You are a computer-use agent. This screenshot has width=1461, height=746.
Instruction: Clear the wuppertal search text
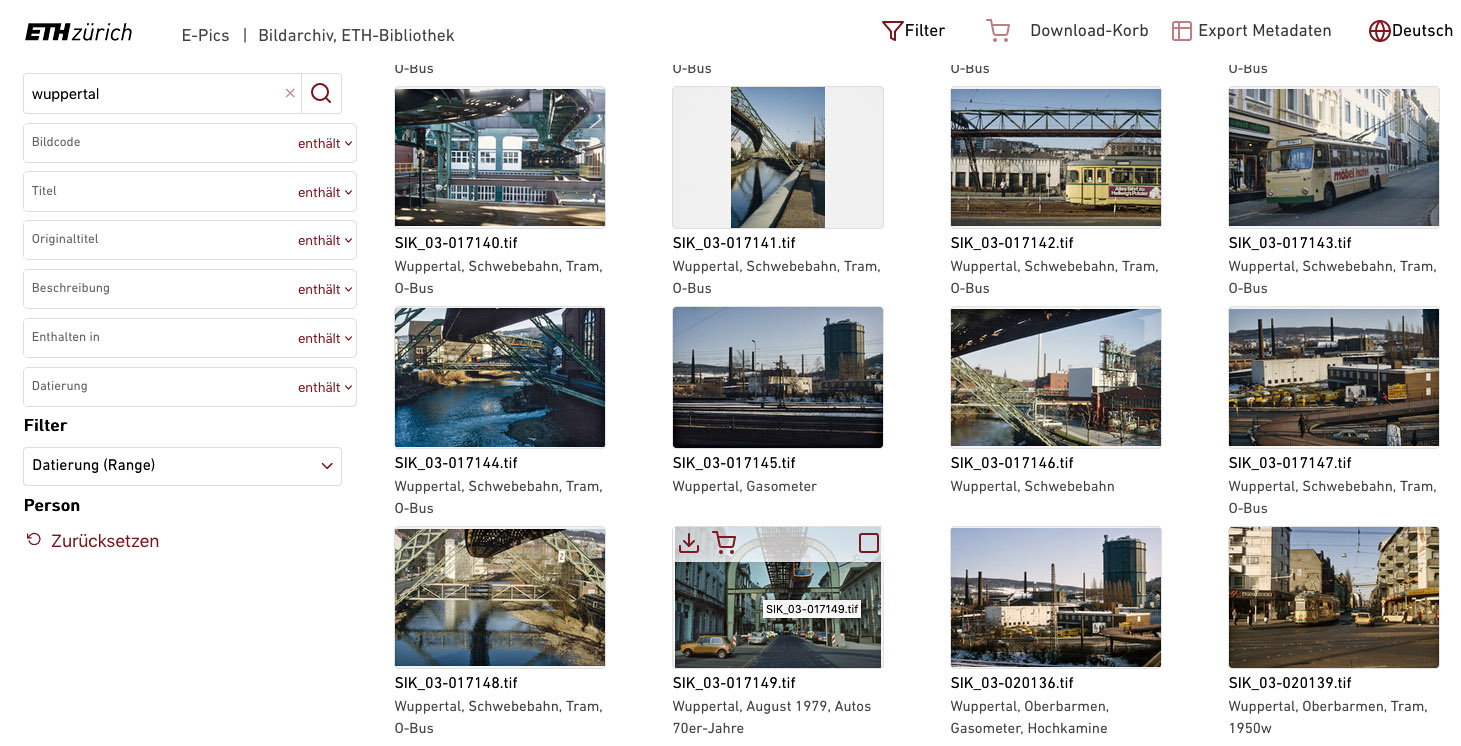click(x=290, y=93)
